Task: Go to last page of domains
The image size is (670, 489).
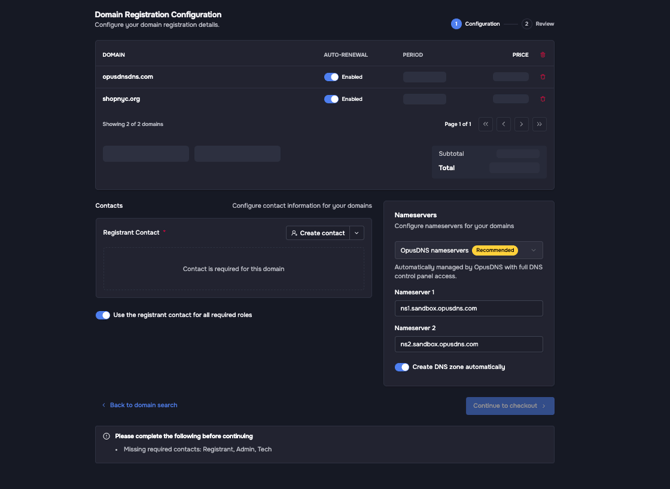Action: pos(539,124)
